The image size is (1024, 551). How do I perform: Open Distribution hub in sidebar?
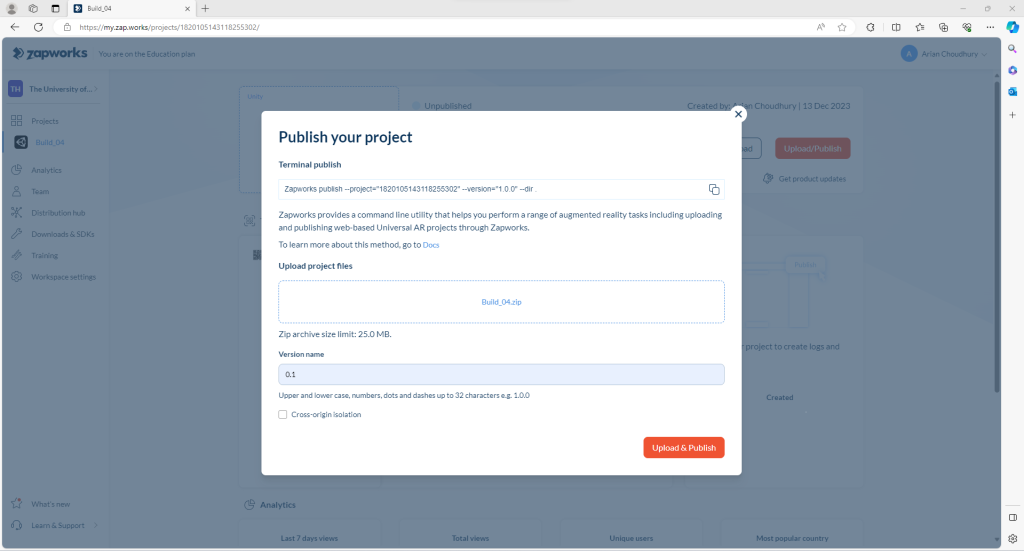(x=57, y=212)
